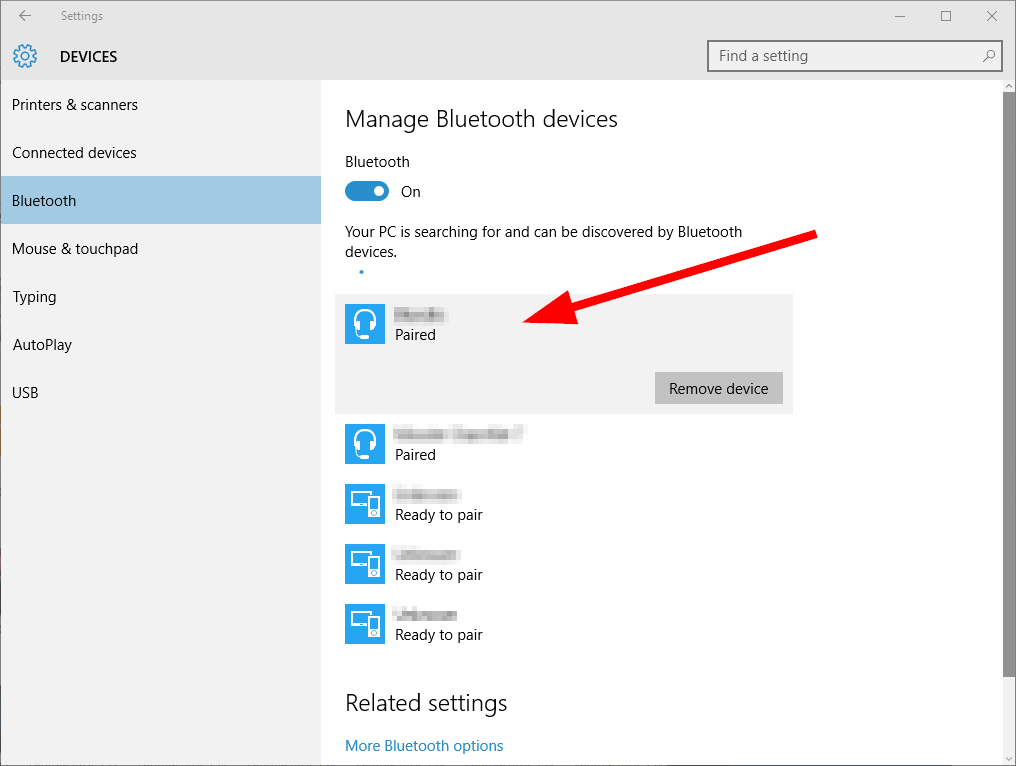1016x766 pixels.
Task: Select the first paired headset device icon
Action: click(x=365, y=324)
